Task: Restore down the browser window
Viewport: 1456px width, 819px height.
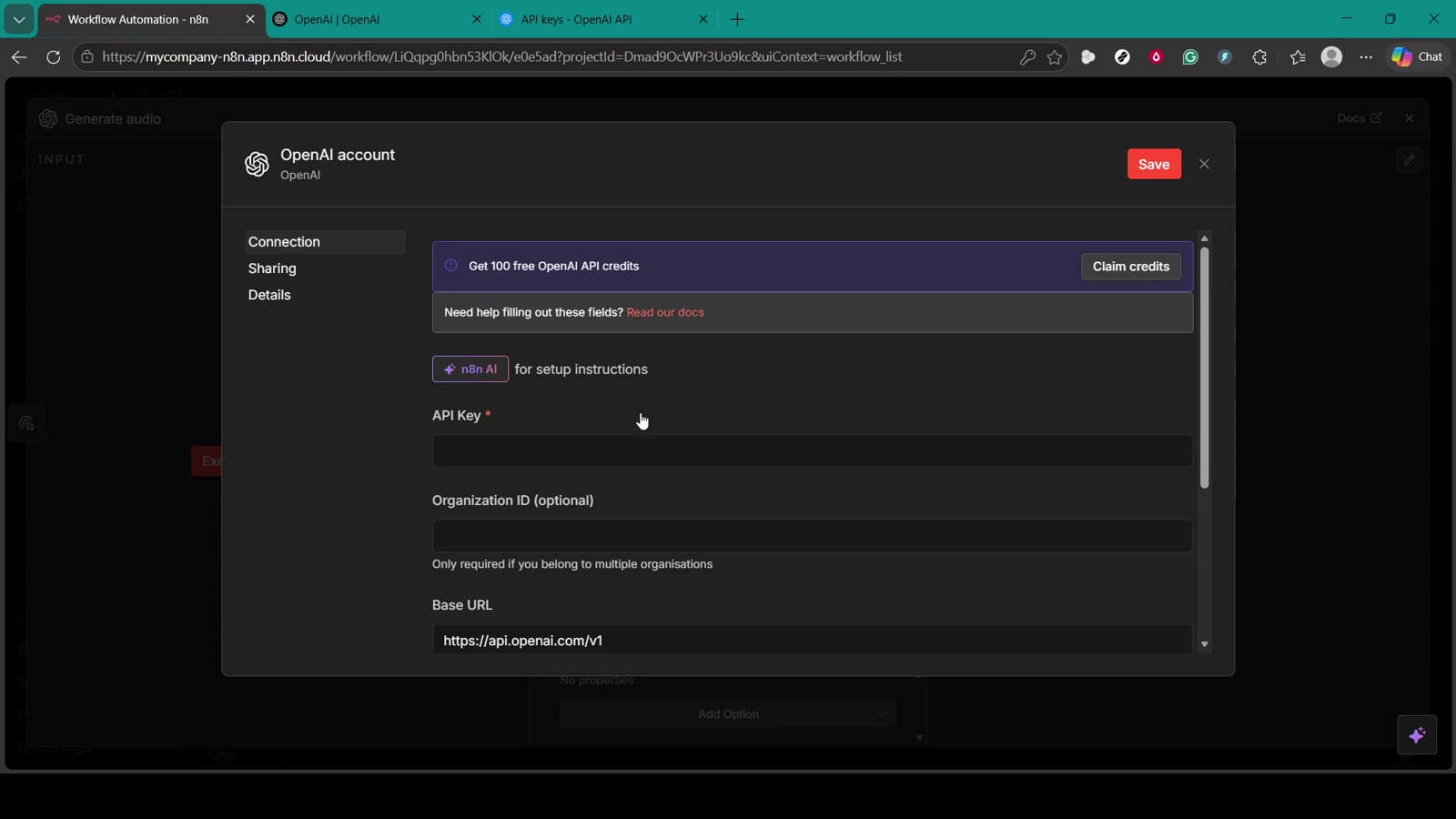Action: 1390,19
